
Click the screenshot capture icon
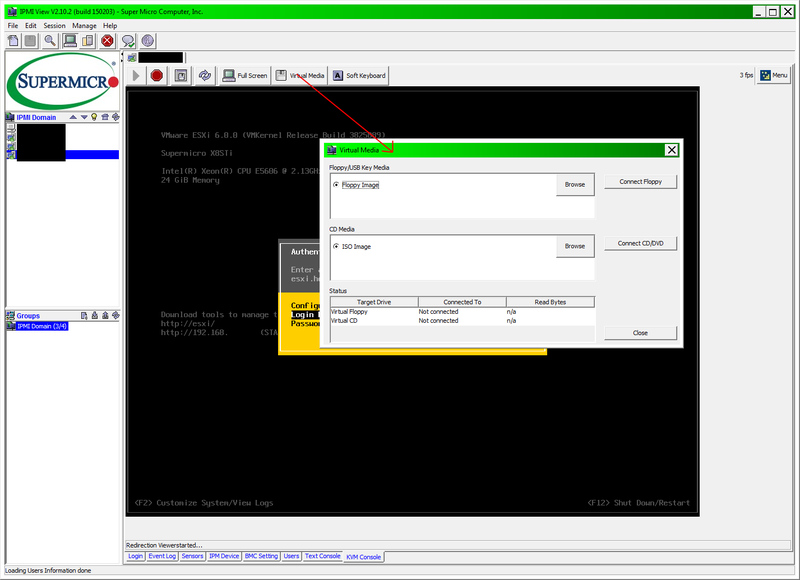[x=180, y=75]
